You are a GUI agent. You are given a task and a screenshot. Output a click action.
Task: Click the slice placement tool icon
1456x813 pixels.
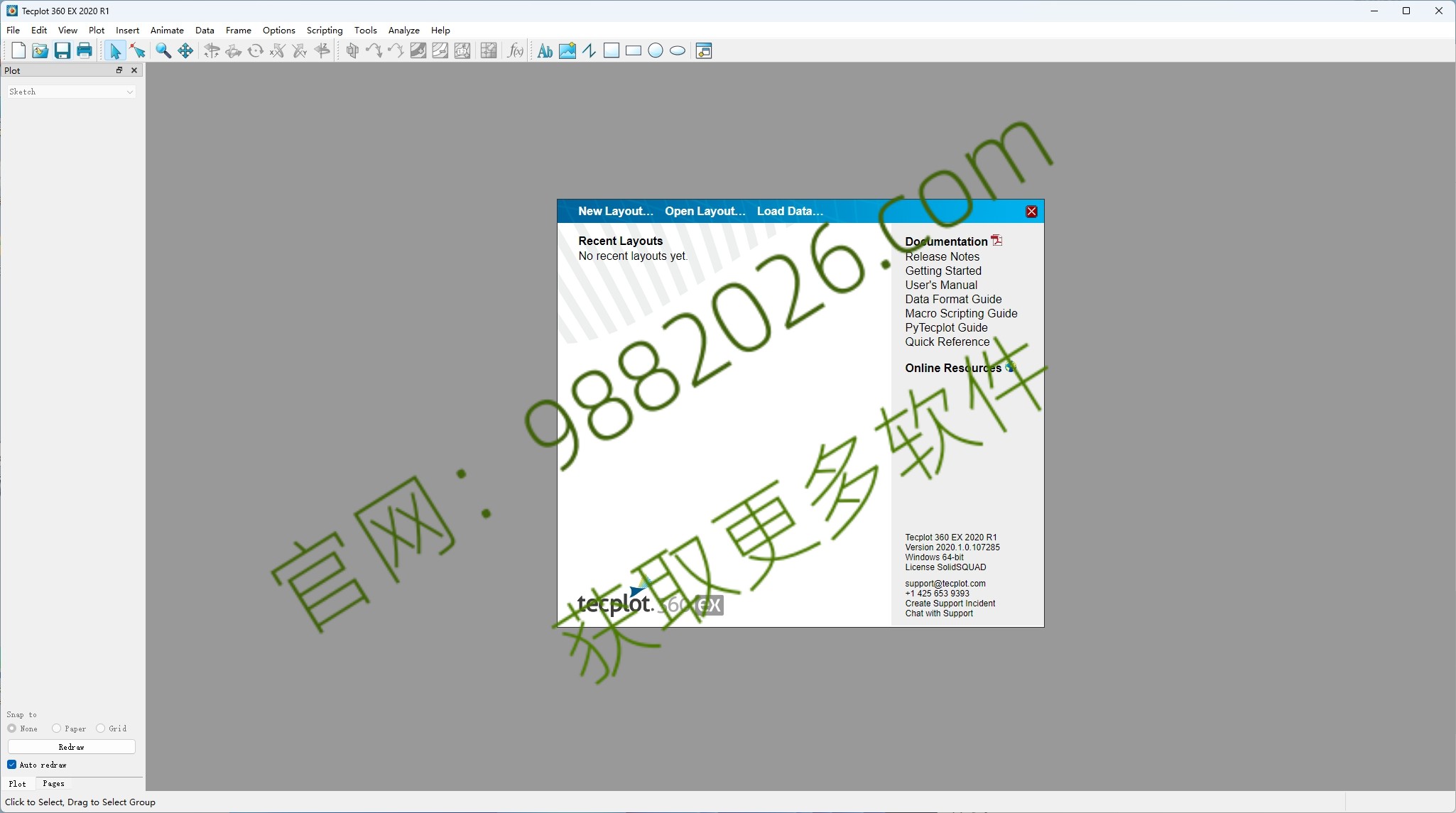click(x=352, y=50)
